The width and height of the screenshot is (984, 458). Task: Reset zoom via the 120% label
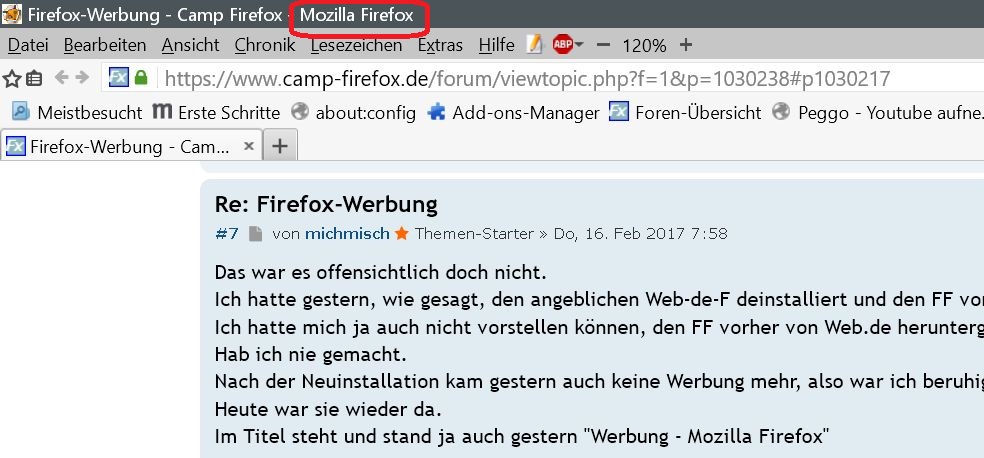[644, 45]
